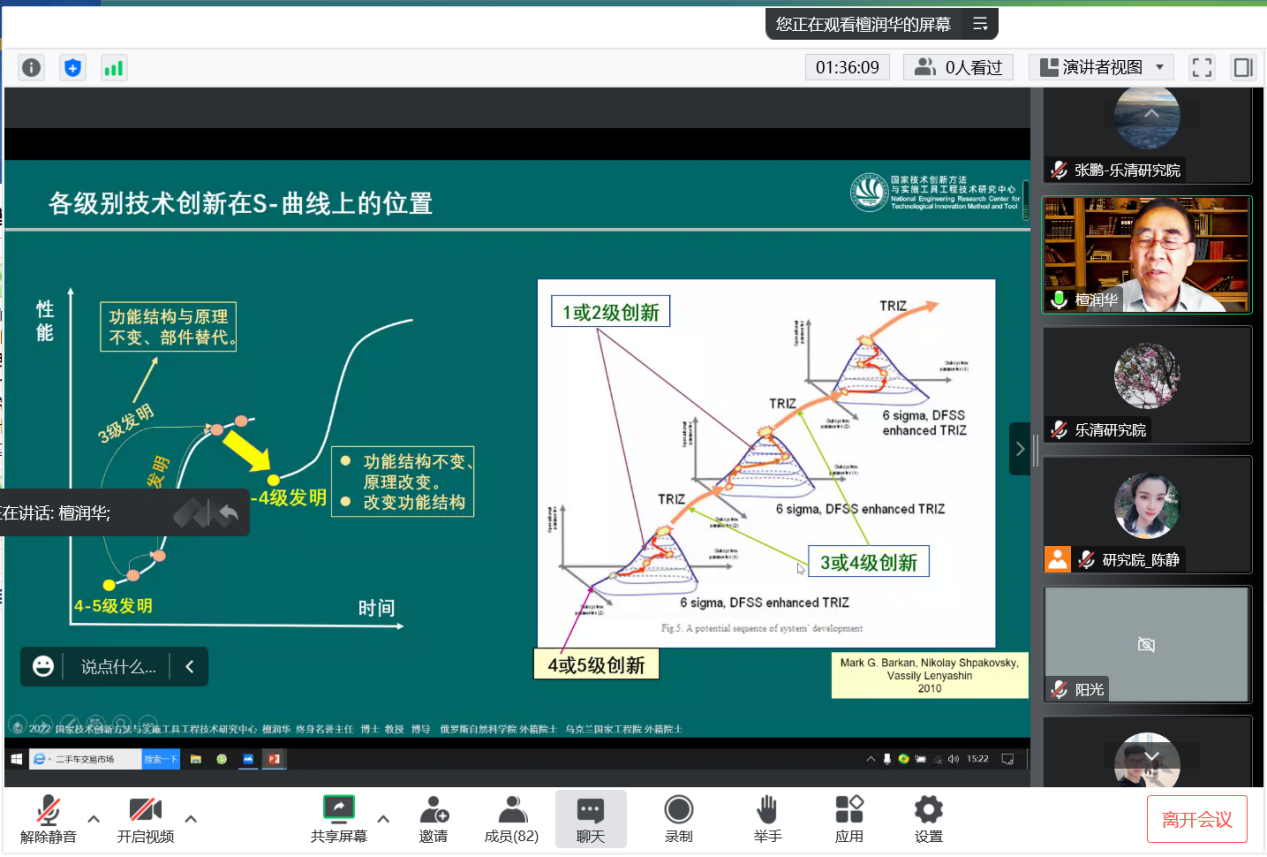Click the 说点什么 message input field
The image size is (1267, 857).
click(118, 667)
